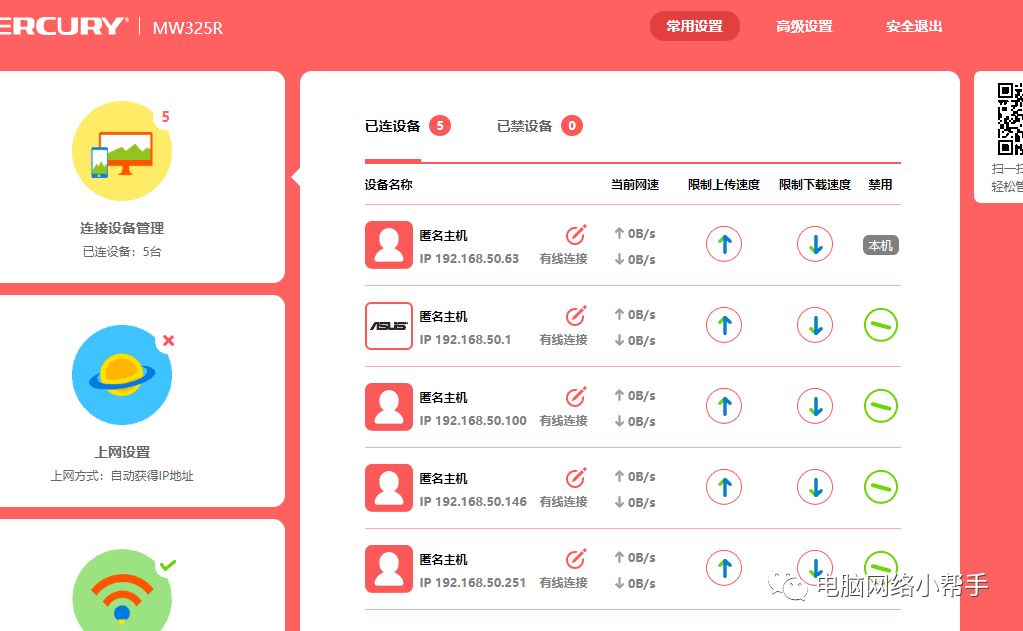The width and height of the screenshot is (1023, 631).
Task: Open the 高级设置 menu
Action: click(804, 26)
